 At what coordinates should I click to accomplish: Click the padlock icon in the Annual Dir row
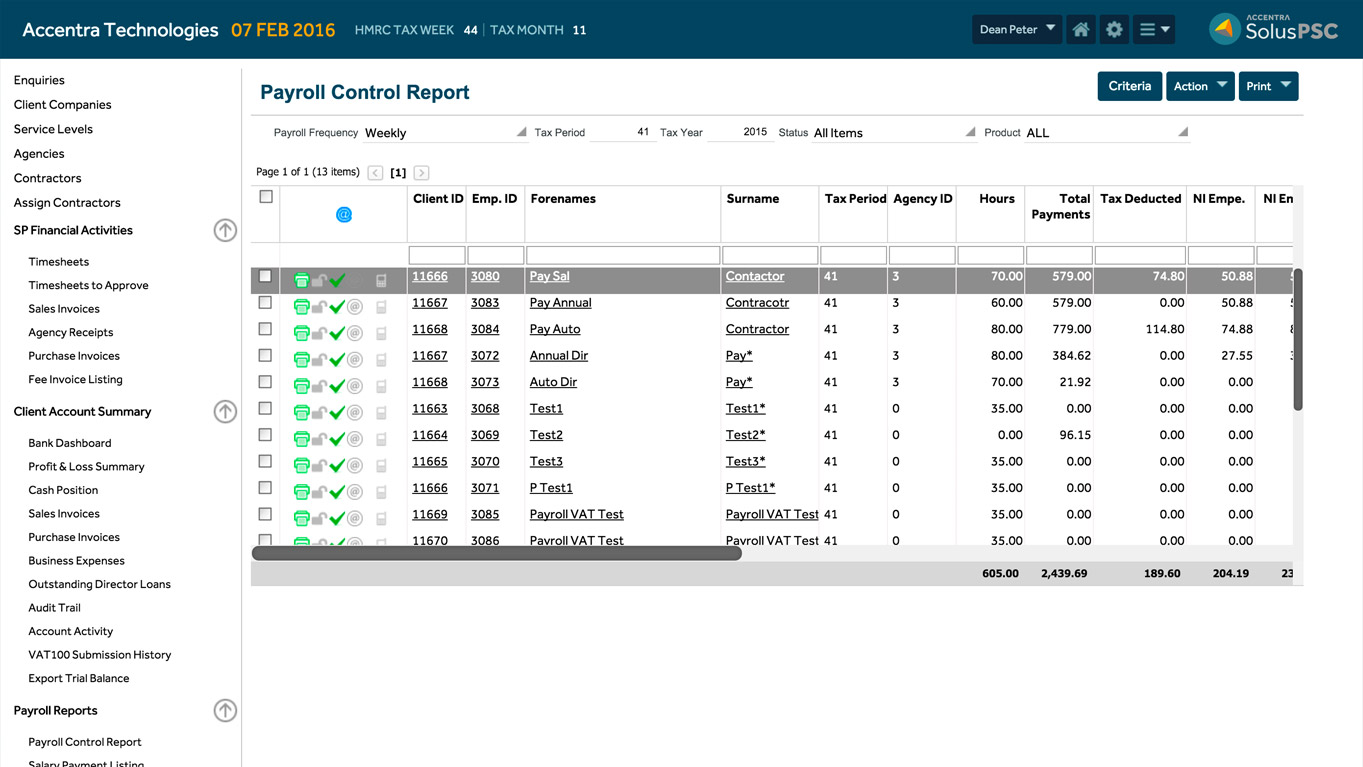point(319,359)
